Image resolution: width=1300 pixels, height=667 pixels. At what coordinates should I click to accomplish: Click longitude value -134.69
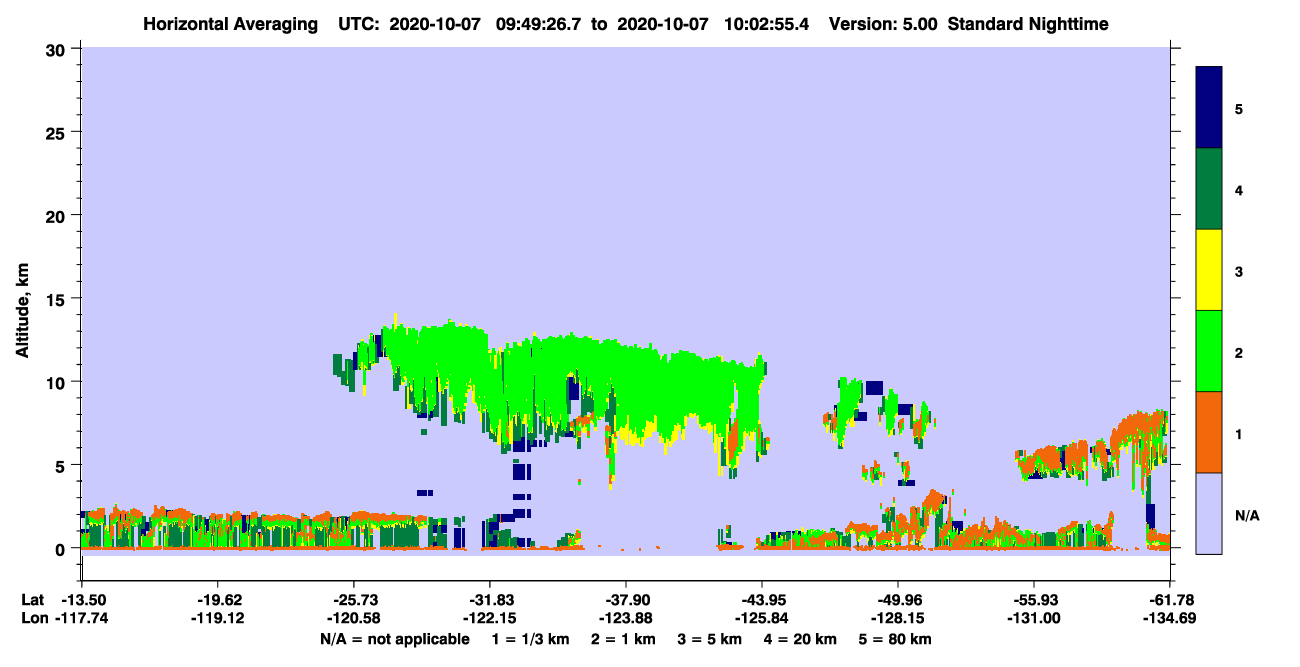point(1170,619)
